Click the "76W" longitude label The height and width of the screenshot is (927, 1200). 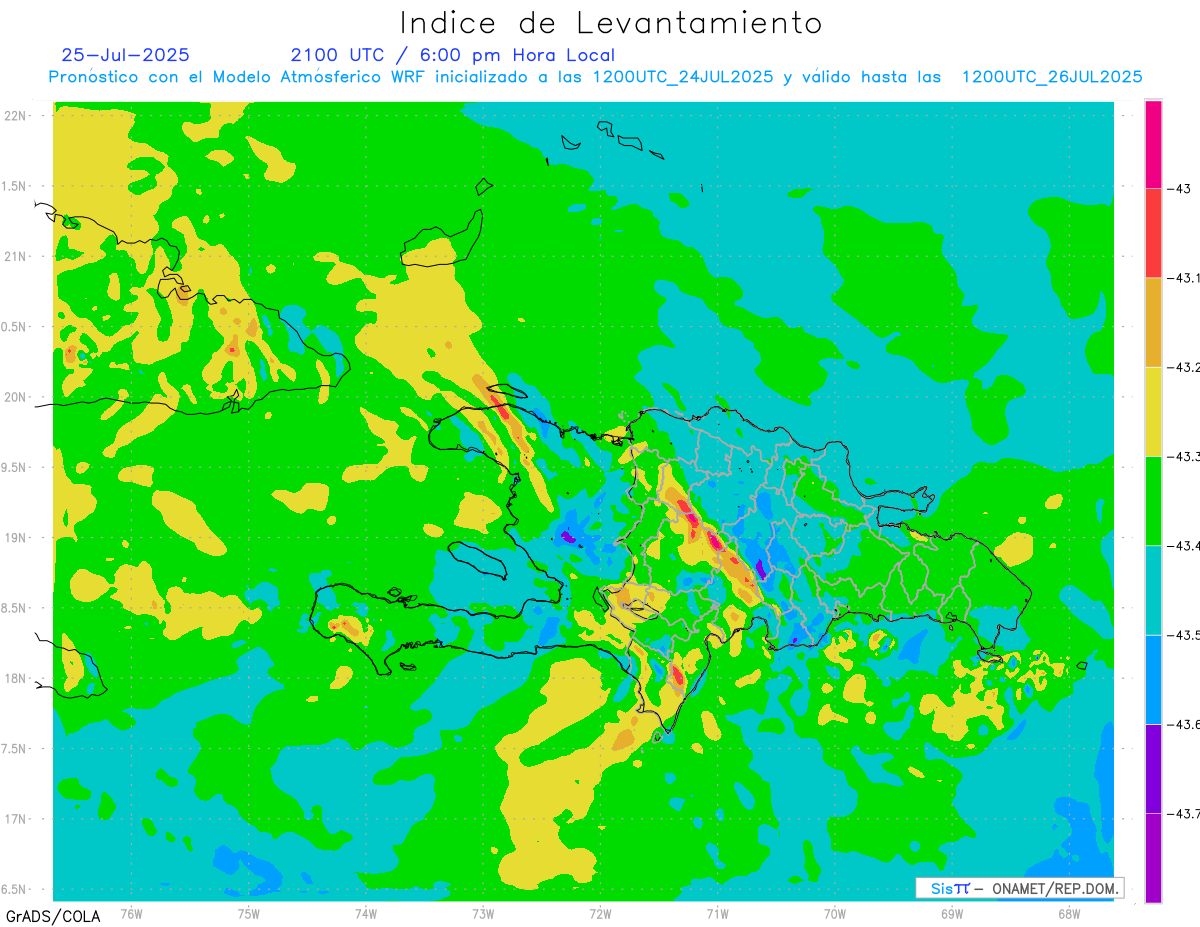131,914
